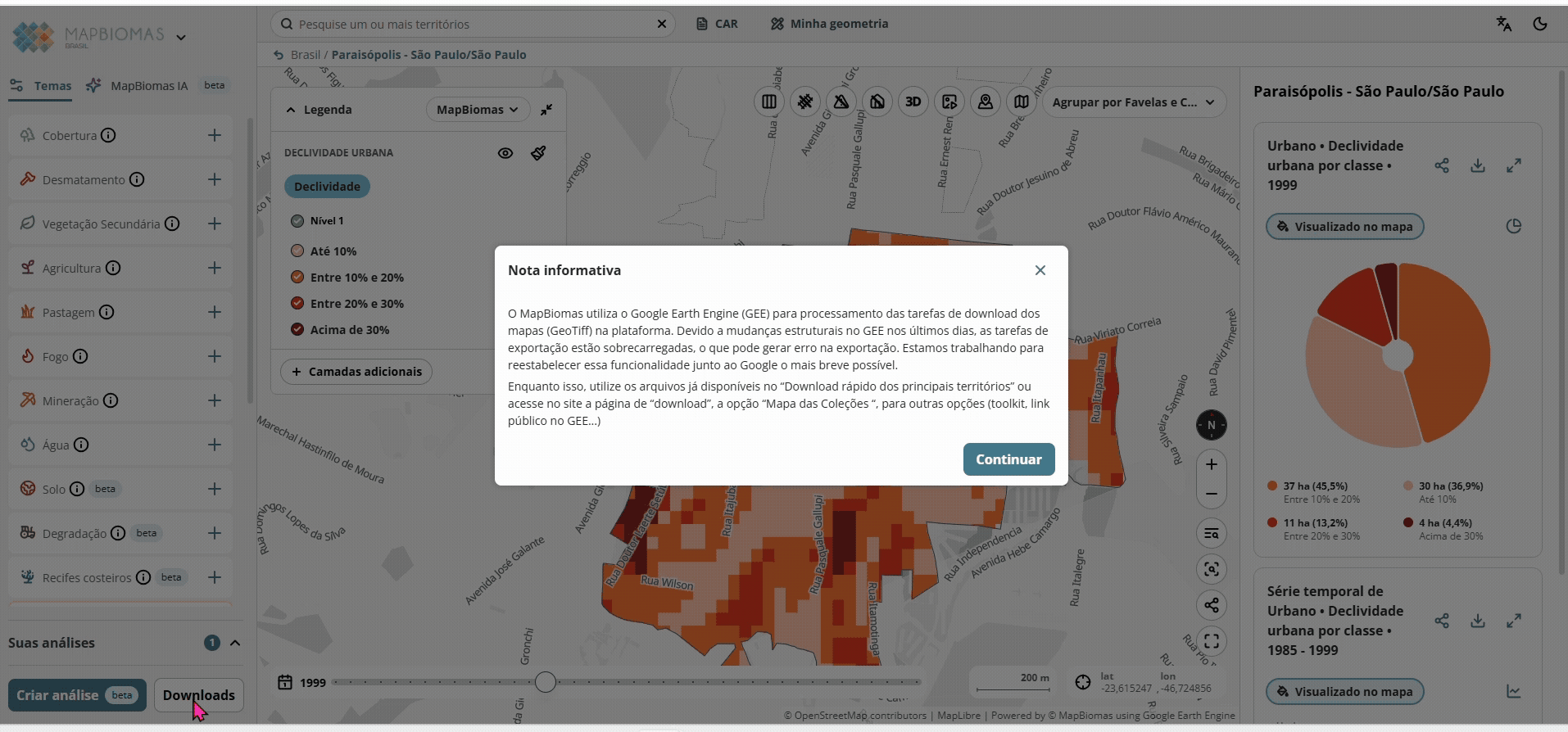This screenshot has height=732, width=1568.
Task: Open the Agrupar por Favelas dropdown
Action: coord(1134,102)
